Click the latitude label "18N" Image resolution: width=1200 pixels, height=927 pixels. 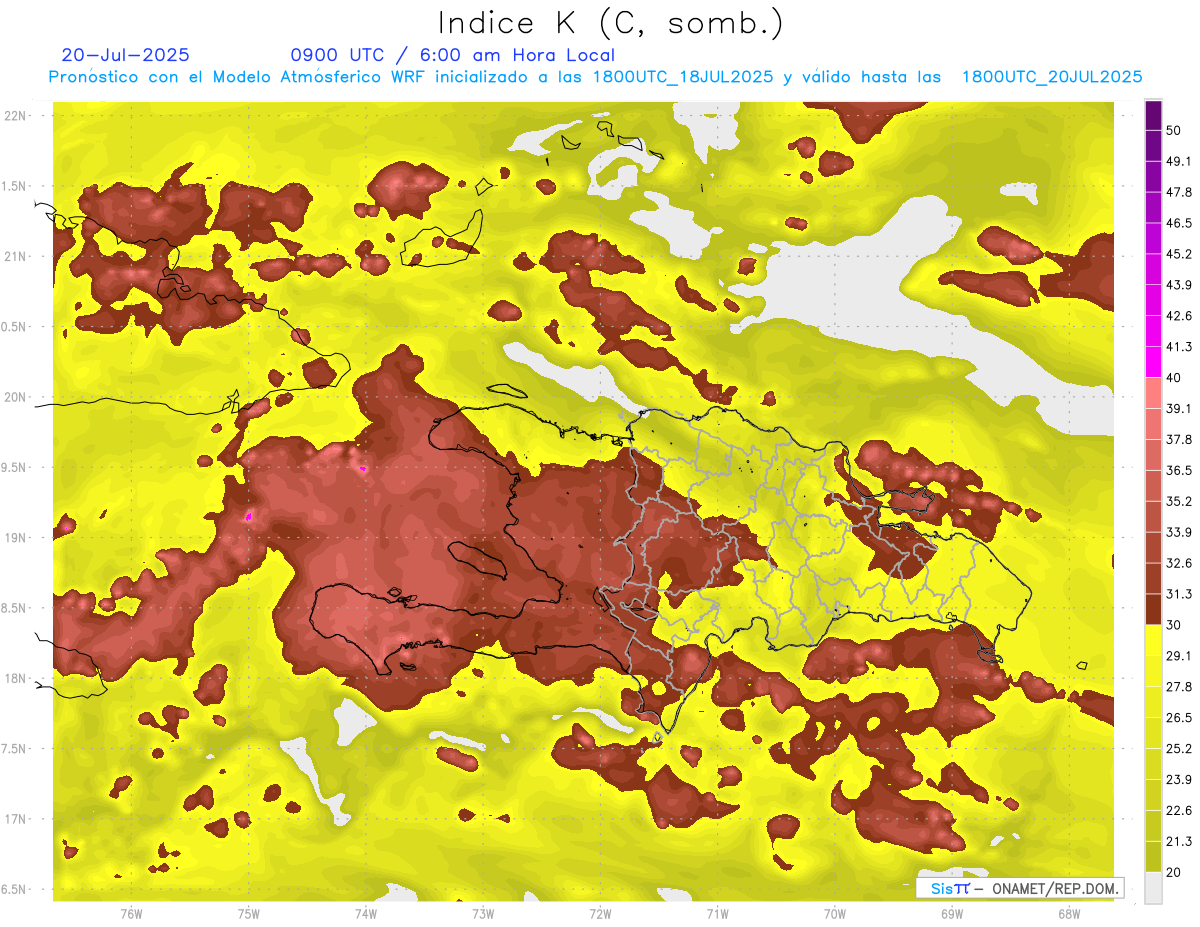(x=15, y=678)
